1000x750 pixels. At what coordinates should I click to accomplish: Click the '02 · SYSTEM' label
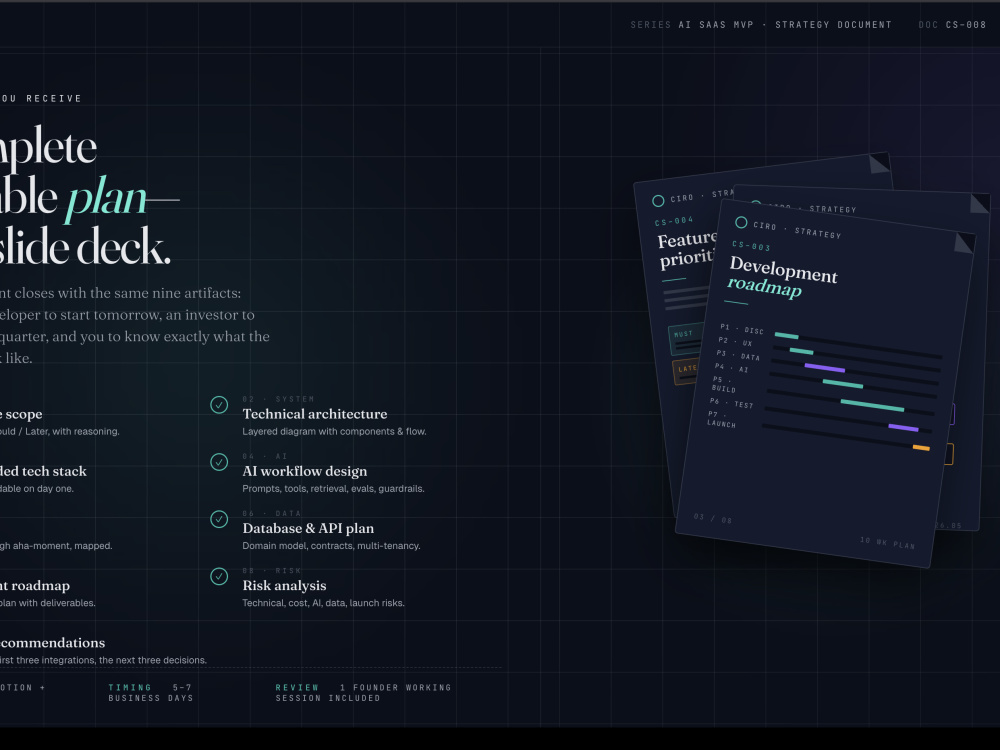278,399
